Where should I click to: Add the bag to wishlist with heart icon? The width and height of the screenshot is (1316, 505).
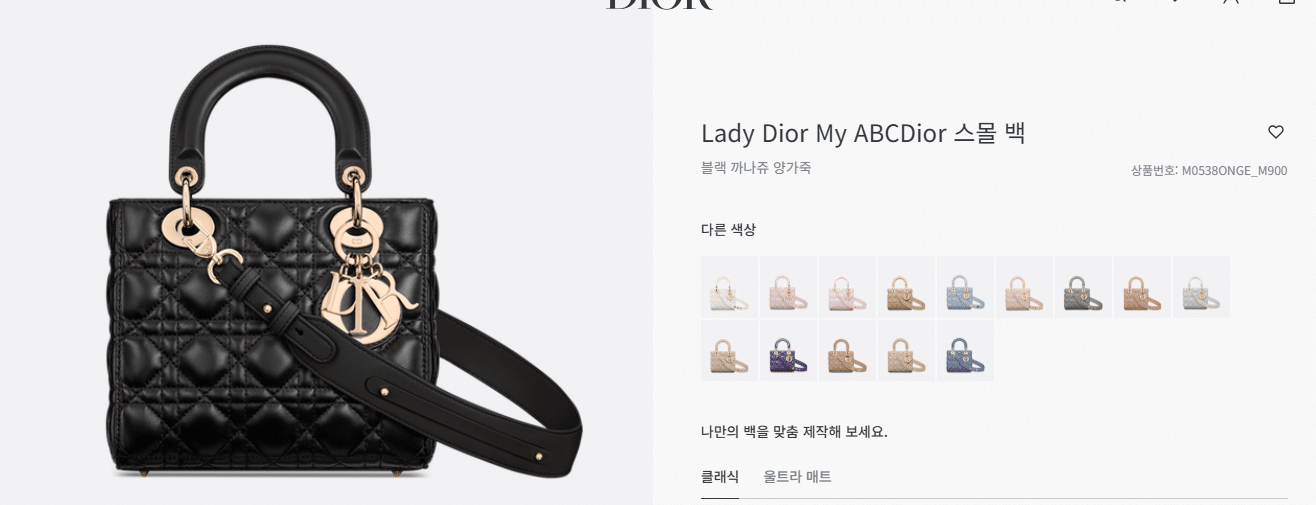pyautogui.click(x=1275, y=132)
